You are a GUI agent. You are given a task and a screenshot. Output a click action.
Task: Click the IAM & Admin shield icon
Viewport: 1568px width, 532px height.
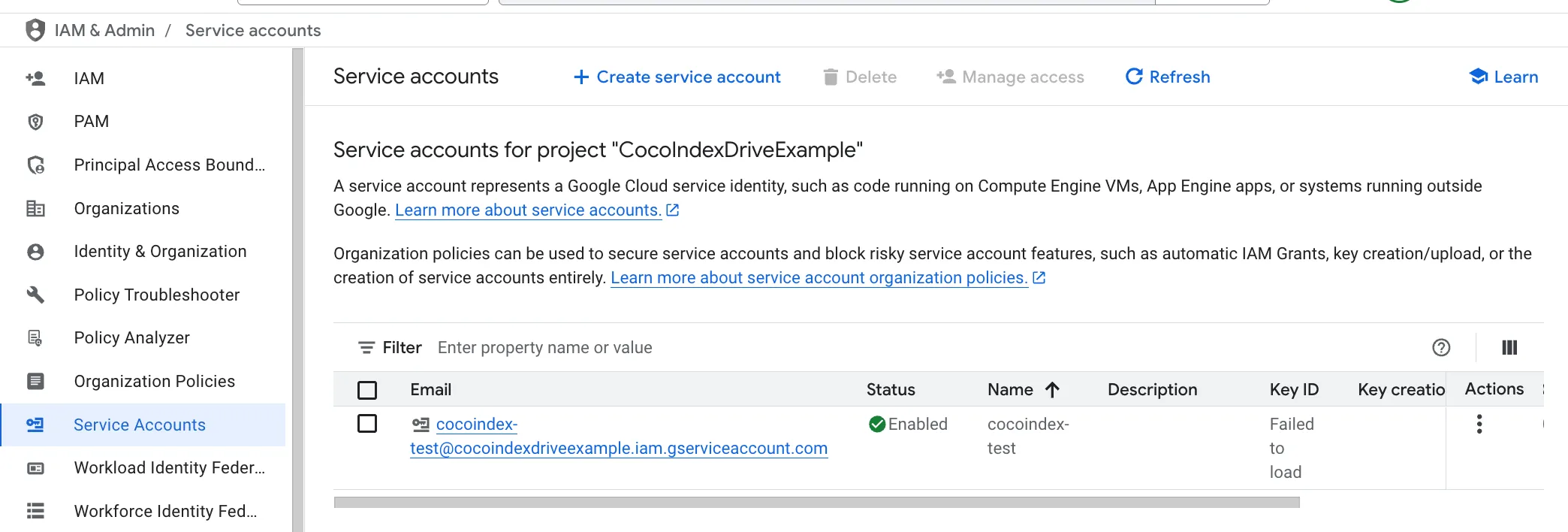[35, 30]
